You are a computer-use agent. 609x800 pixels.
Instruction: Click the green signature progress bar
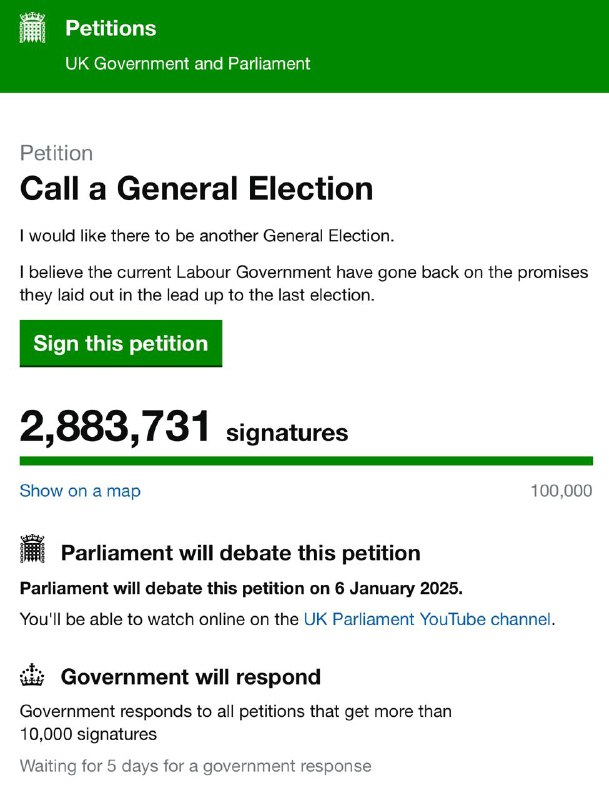pos(306,461)
